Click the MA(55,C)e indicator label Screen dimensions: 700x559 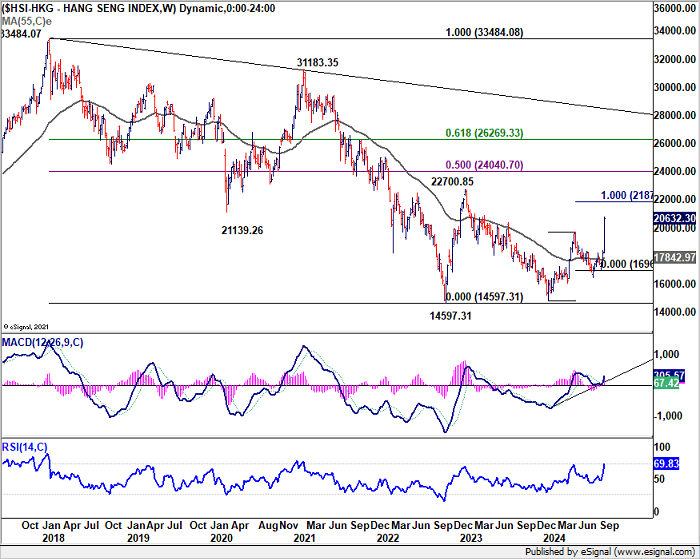click(x=26, y=21)
